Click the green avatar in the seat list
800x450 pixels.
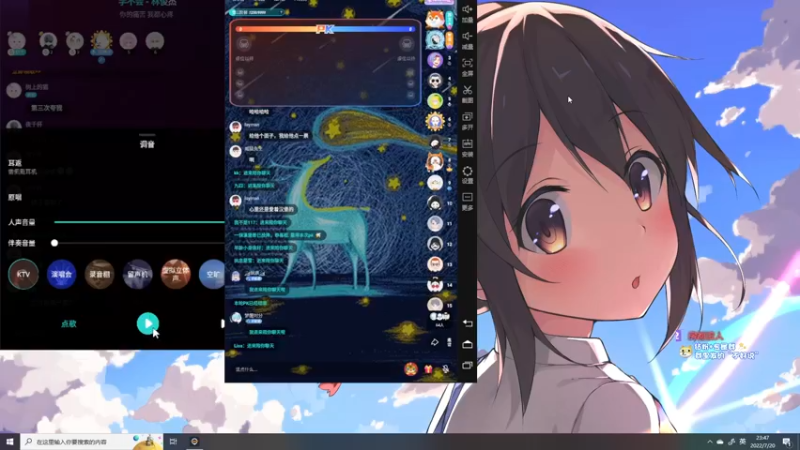pyautogui.click(x=435, y=101)
